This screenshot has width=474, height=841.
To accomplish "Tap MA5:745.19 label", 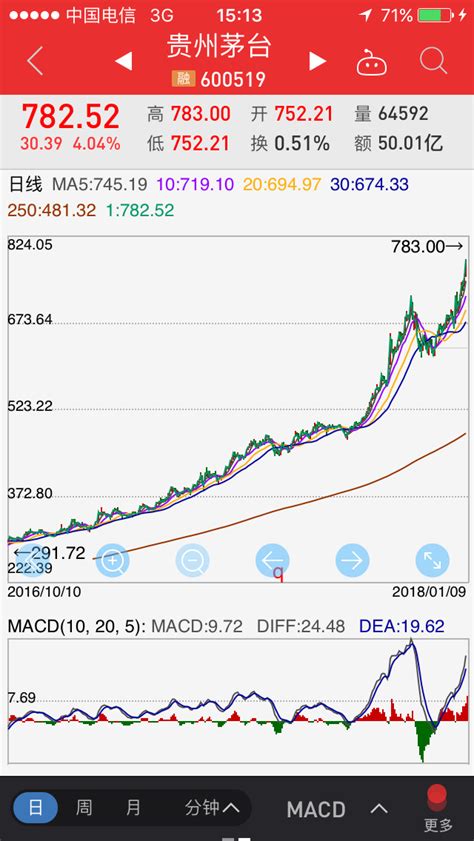I will click(100, 185).
